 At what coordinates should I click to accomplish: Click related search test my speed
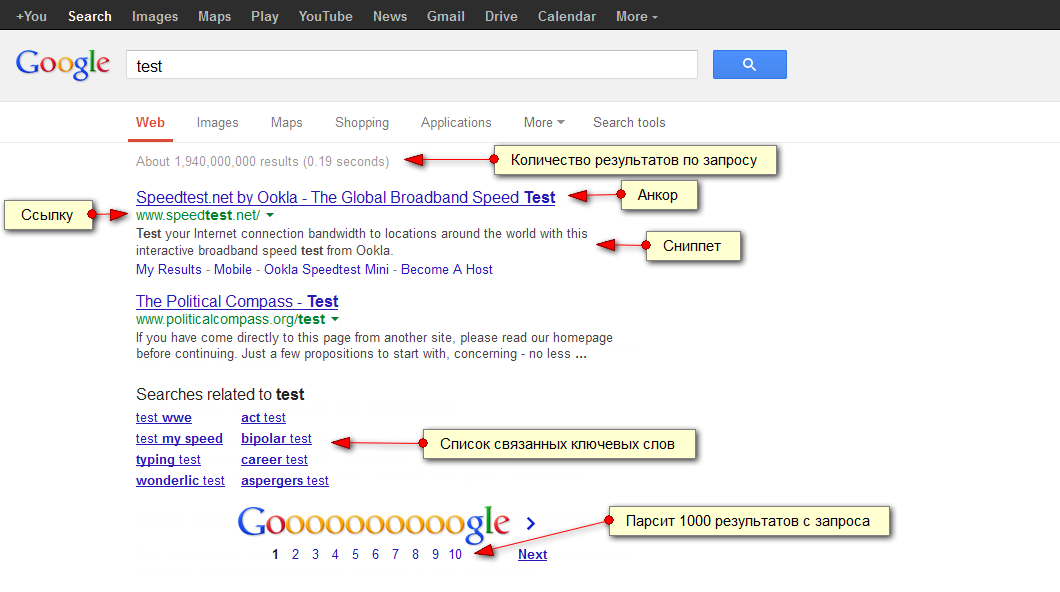tap(179, 439)
